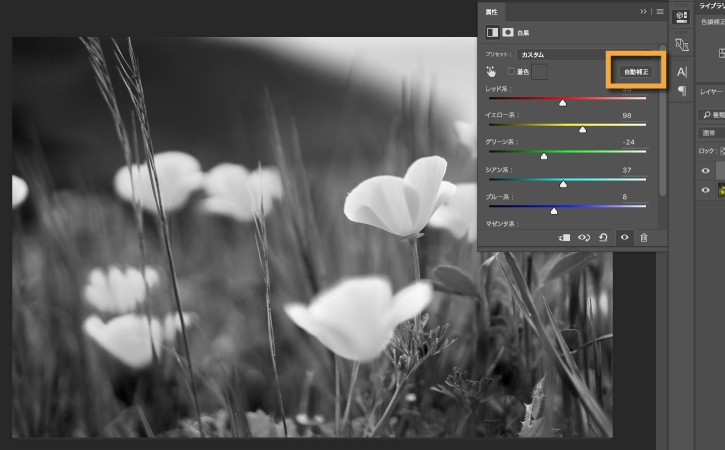
Task: Open the 属性 panel hamburger menu
Action: [x=660, y=12]
